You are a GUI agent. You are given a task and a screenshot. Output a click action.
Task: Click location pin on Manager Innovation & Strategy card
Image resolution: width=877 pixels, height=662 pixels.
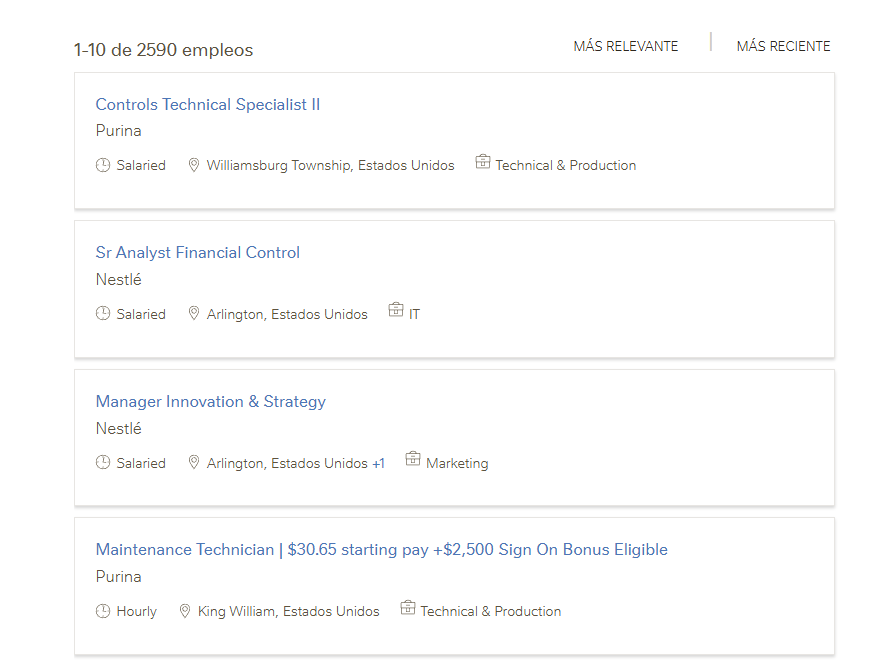194,462
